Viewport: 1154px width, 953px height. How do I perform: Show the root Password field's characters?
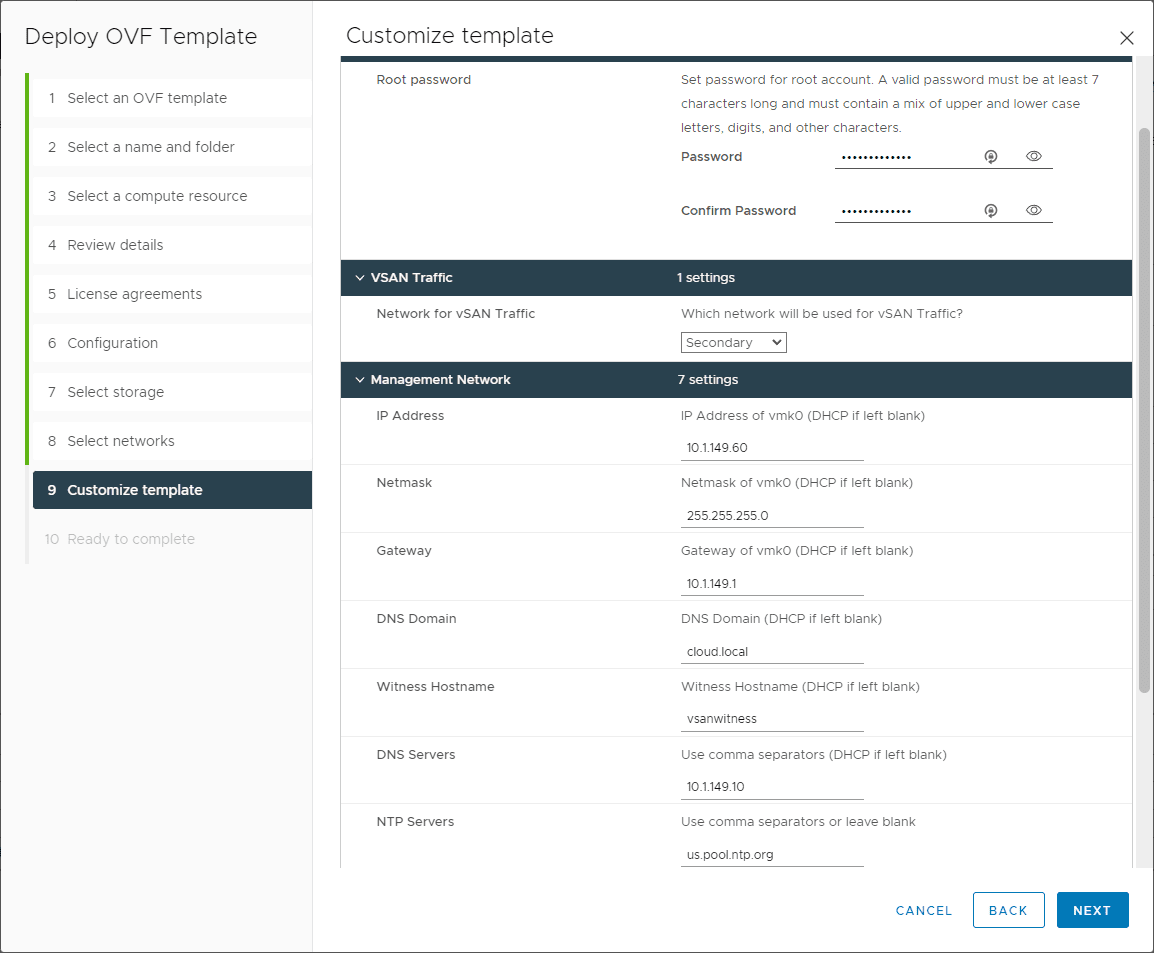coord(1034,156)
